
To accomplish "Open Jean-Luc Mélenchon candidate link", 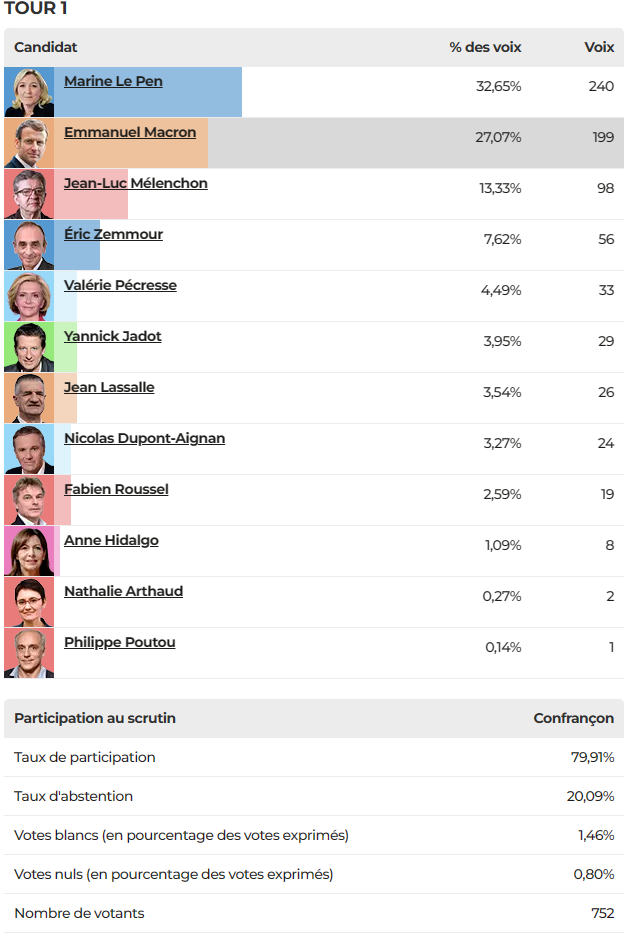I will point(136,183).
